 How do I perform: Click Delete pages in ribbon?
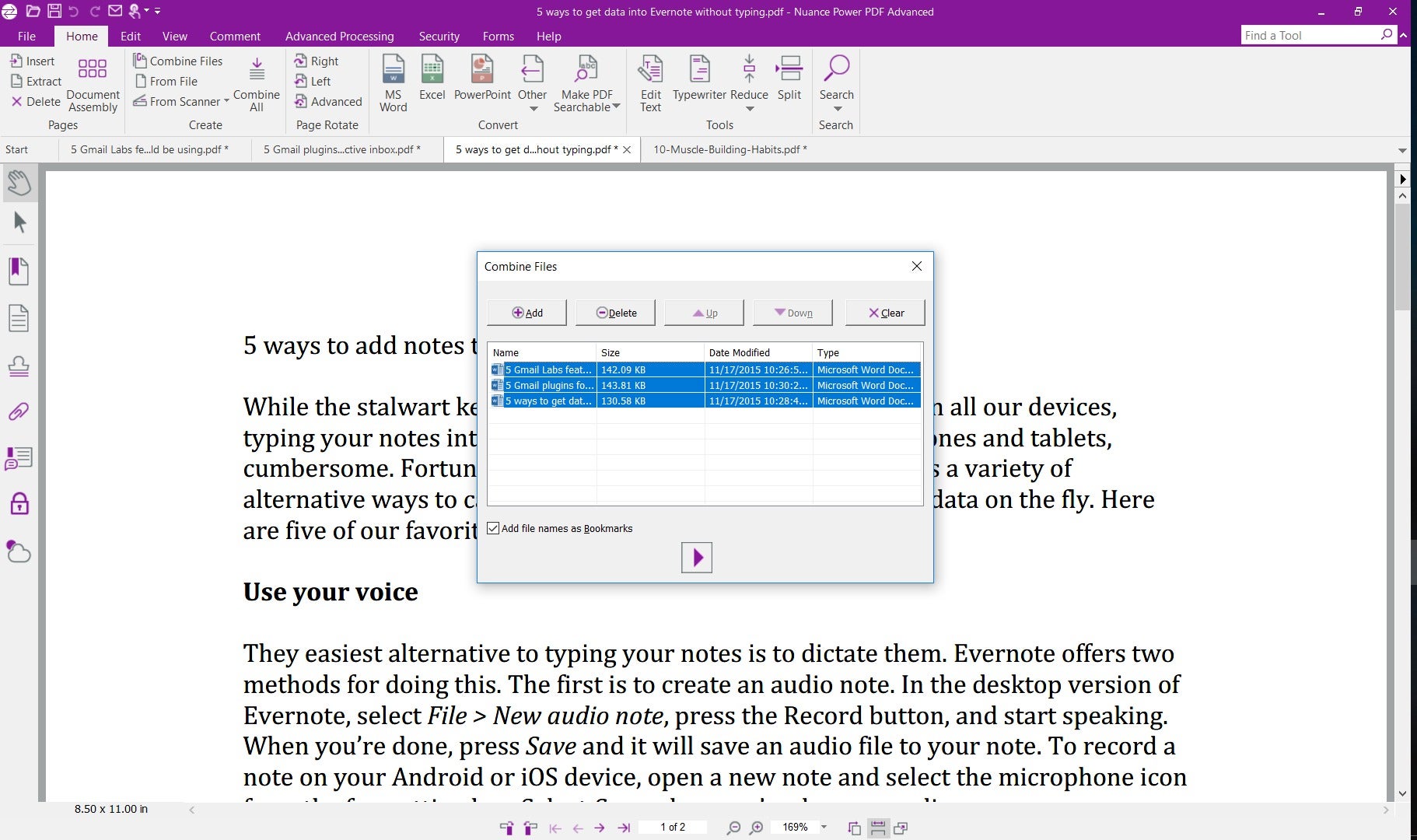point(35,101)
